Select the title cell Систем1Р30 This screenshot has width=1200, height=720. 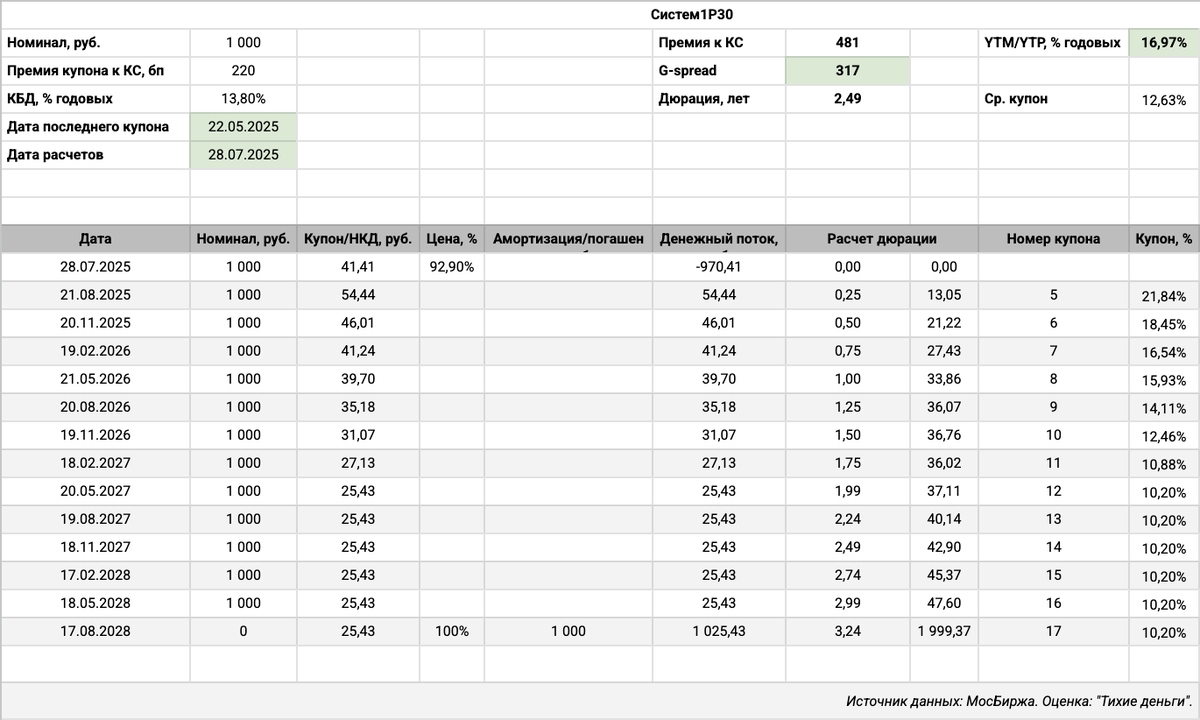click(692, 14)
